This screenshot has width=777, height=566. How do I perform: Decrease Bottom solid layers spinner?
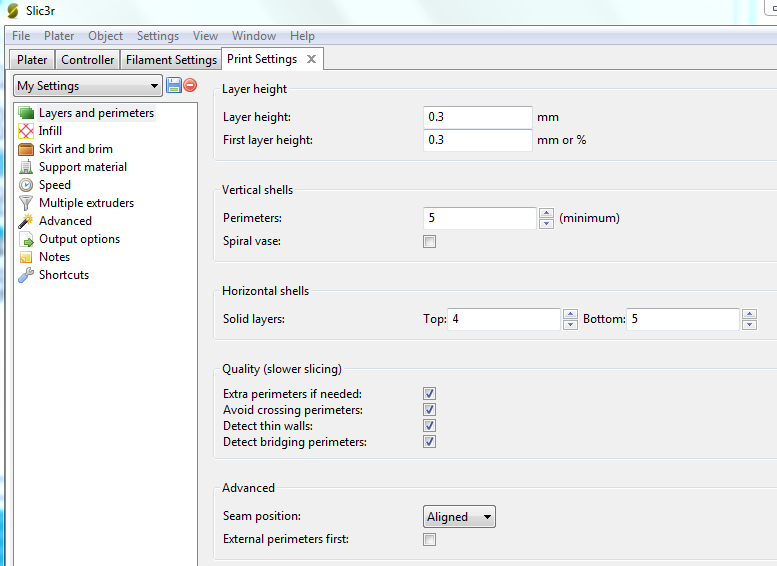pyautogui.click(x=749, y=325)
